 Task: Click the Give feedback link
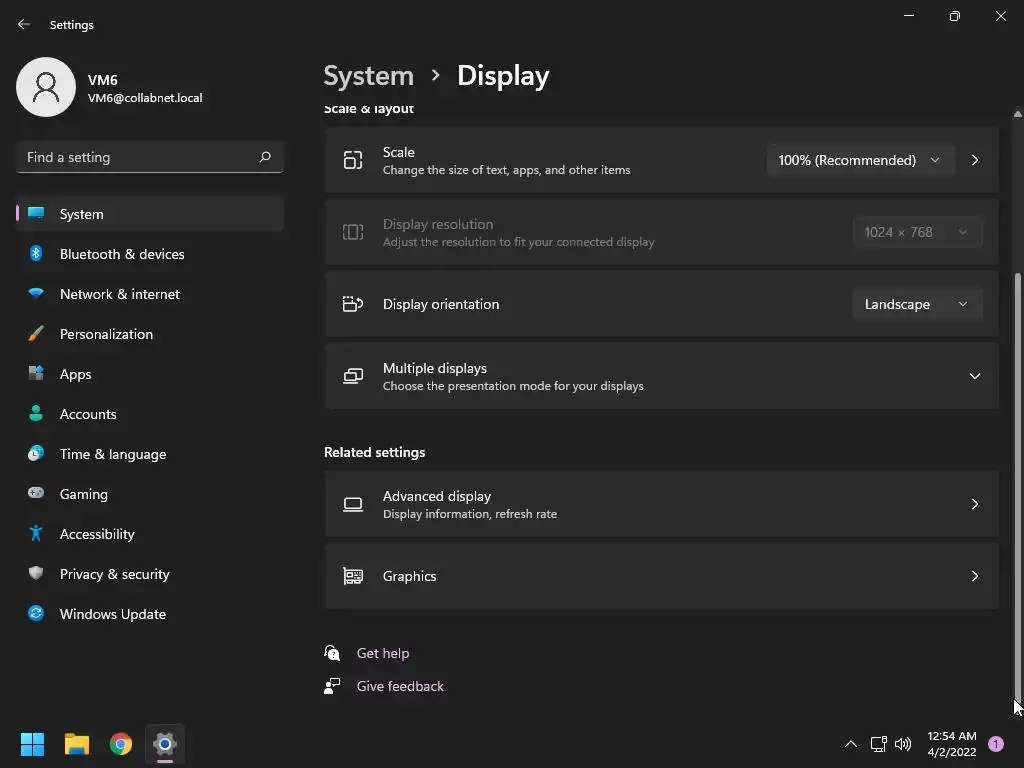click(x=400, y=686)
